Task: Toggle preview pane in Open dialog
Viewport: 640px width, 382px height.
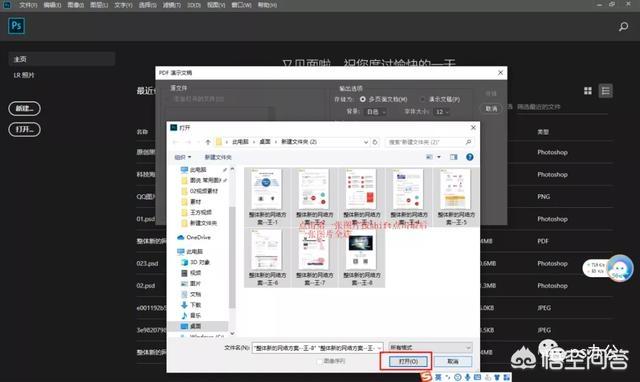Action: (453, 157)
